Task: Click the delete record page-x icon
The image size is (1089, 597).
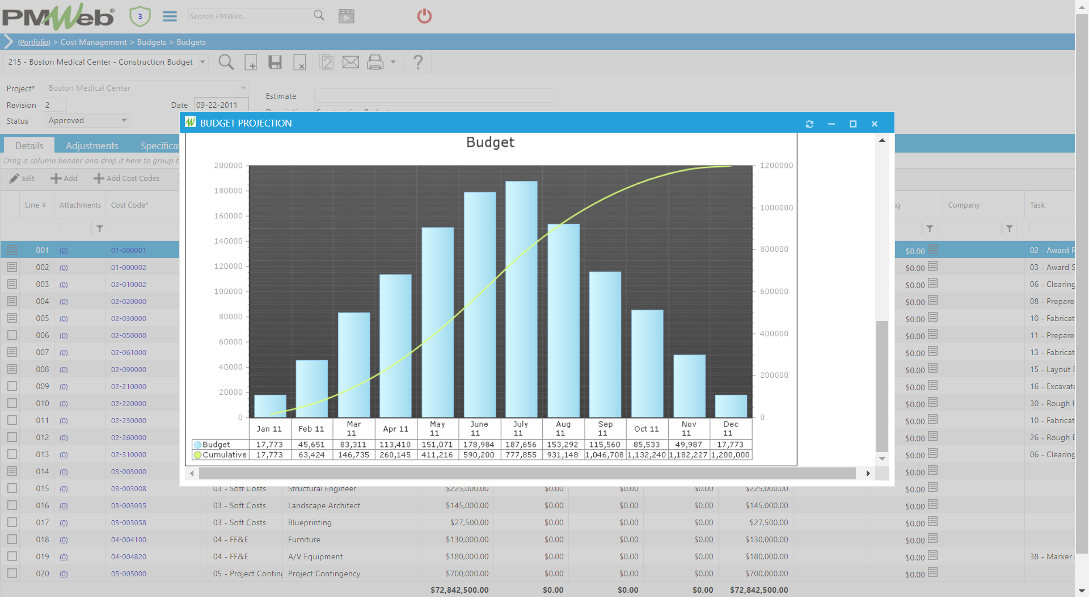Action: pyautogui.click(x=299, y=62)
